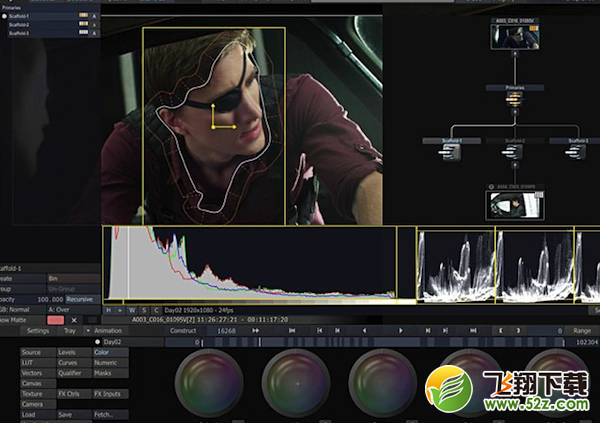This screenshot has height=423, width=600.
Task: Open the Tray menu
Action: click(x=70, y=330)
